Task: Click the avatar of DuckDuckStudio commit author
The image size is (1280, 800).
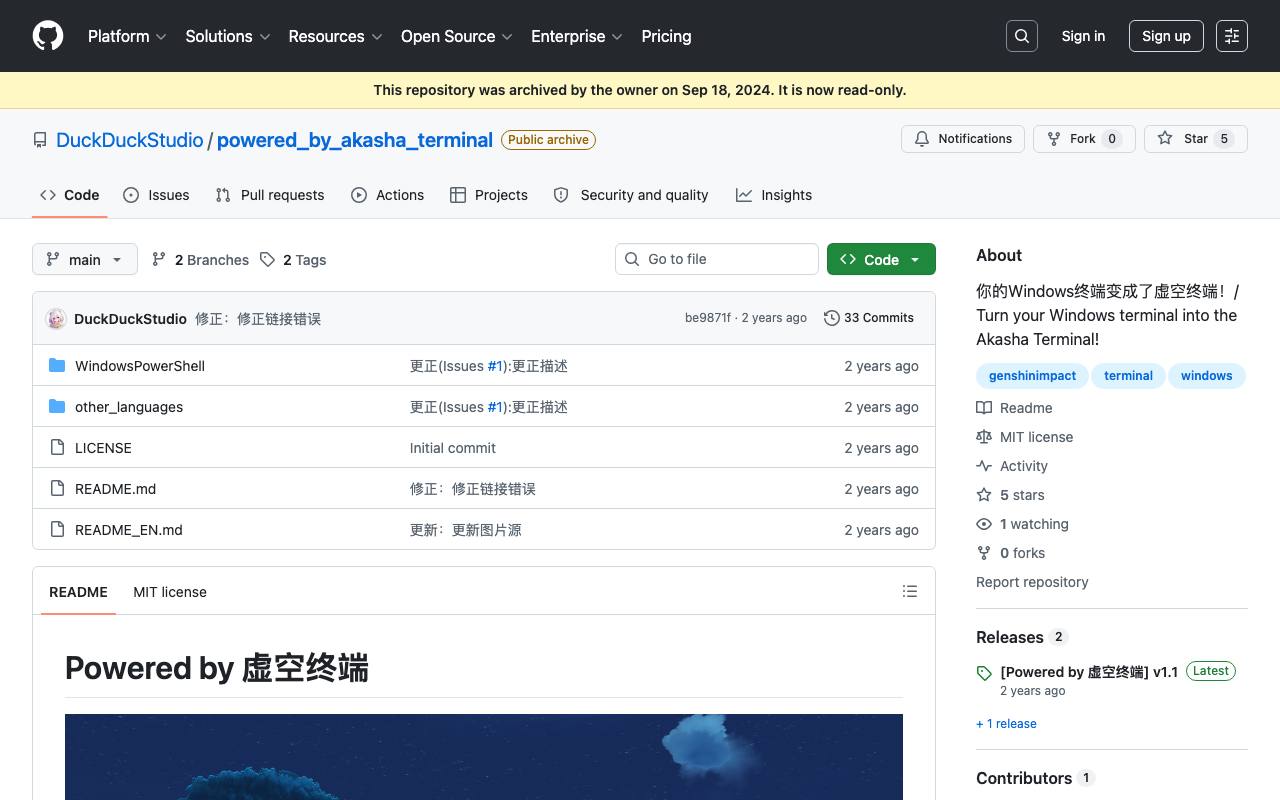Action: [56, 318]
